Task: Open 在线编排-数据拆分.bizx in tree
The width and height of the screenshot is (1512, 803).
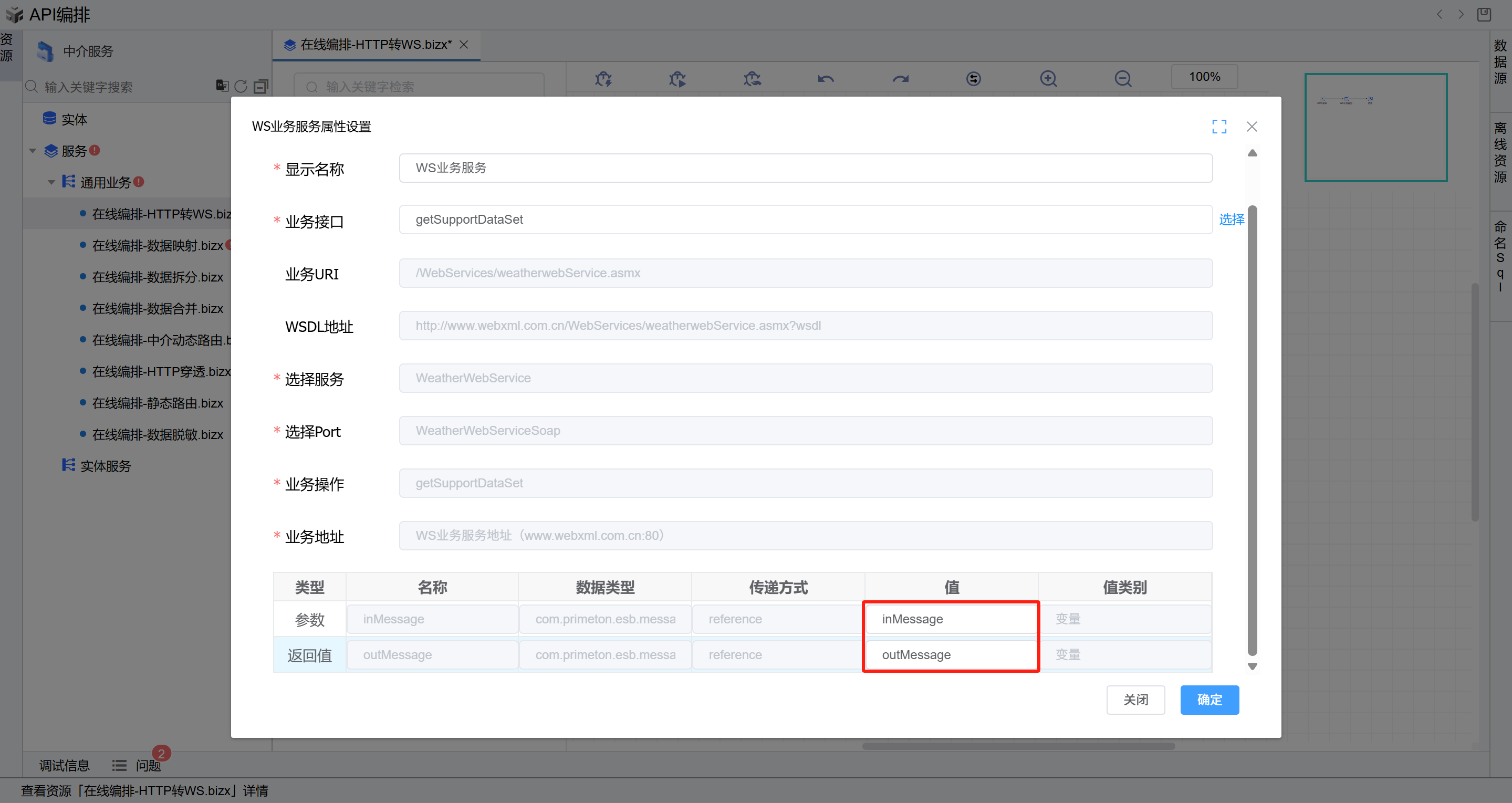Action: pyautogui.click(x=158, y=277)
